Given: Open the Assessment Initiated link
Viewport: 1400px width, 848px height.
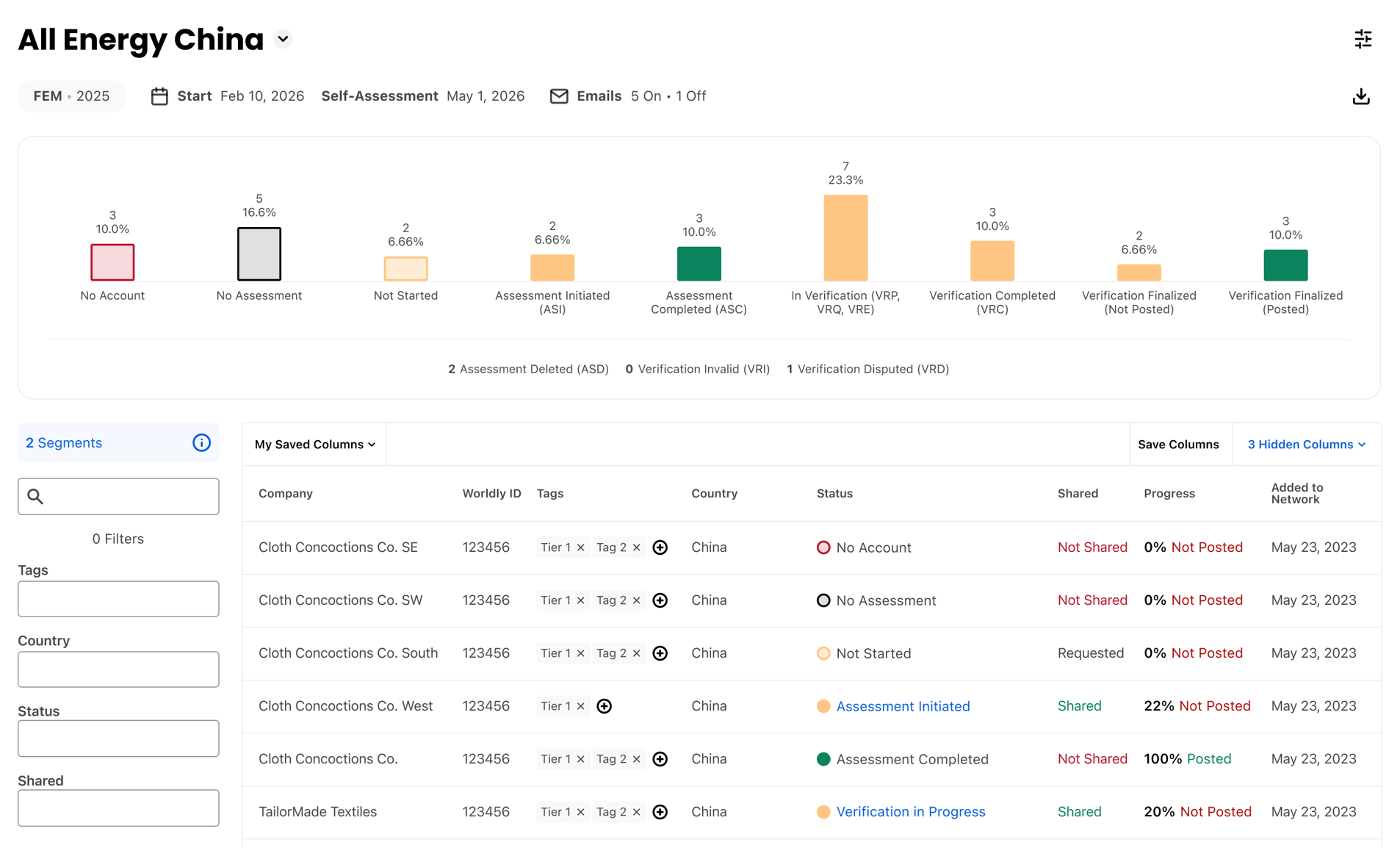Looking at the screenshot, I should pos(903,706).
